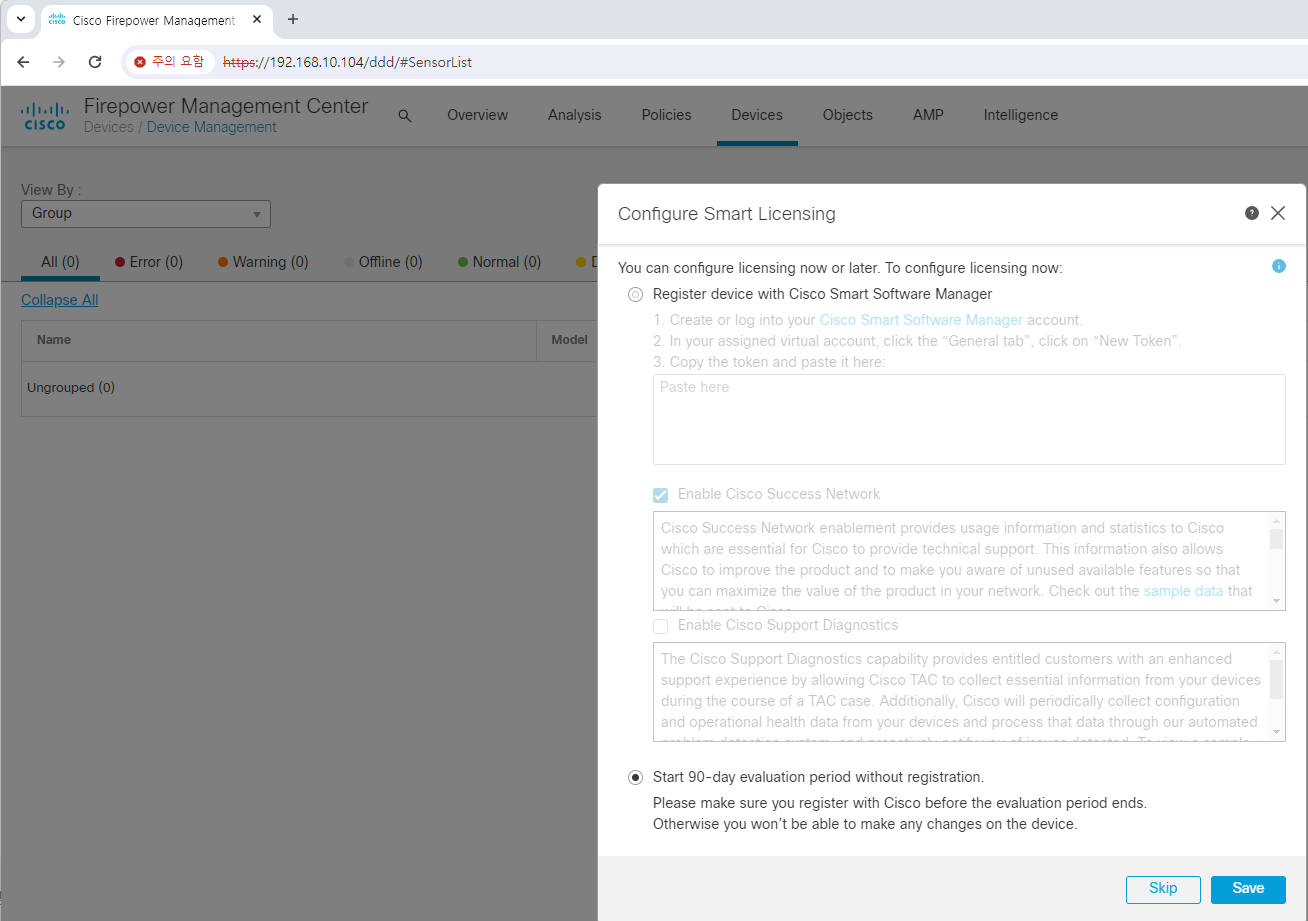The height and width of the screenshot is (921, 1308).
Task: Click the browser address bar URL
Action: pos(347,62)
